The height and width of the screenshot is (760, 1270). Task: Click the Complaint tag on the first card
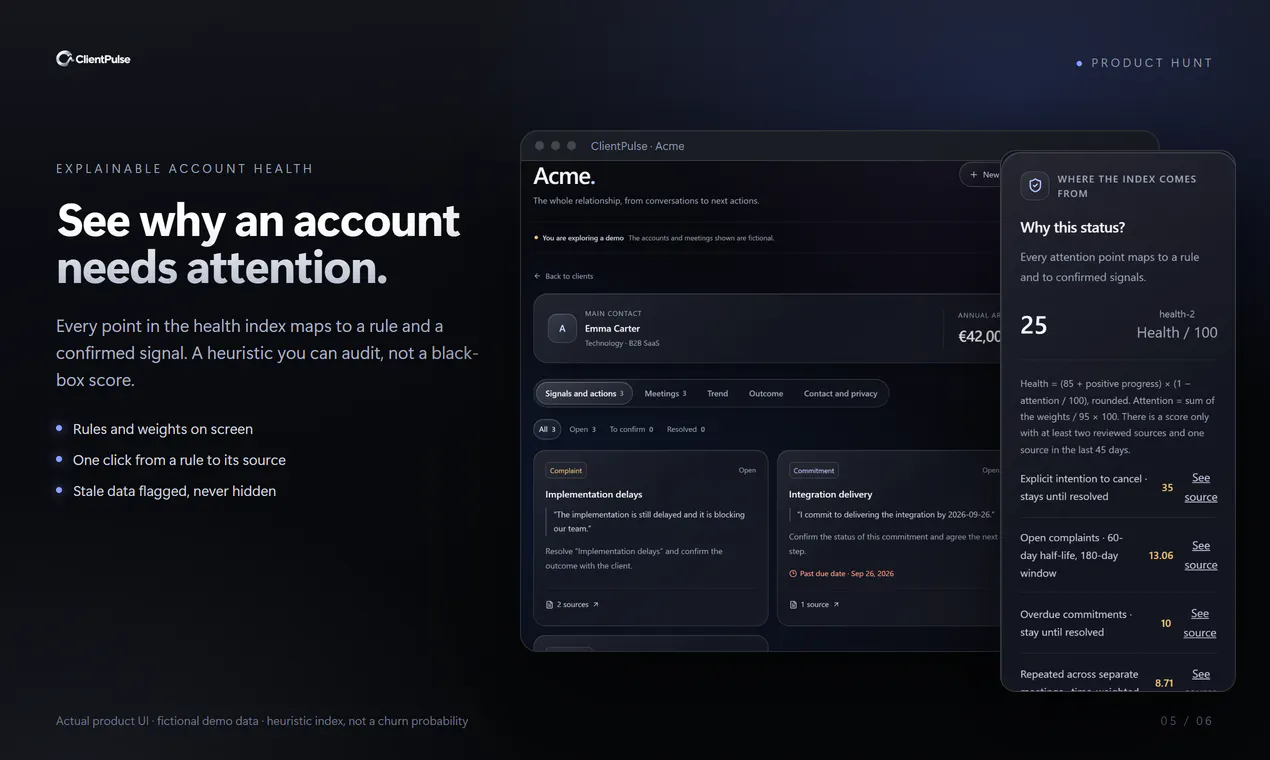click(566, 470)
